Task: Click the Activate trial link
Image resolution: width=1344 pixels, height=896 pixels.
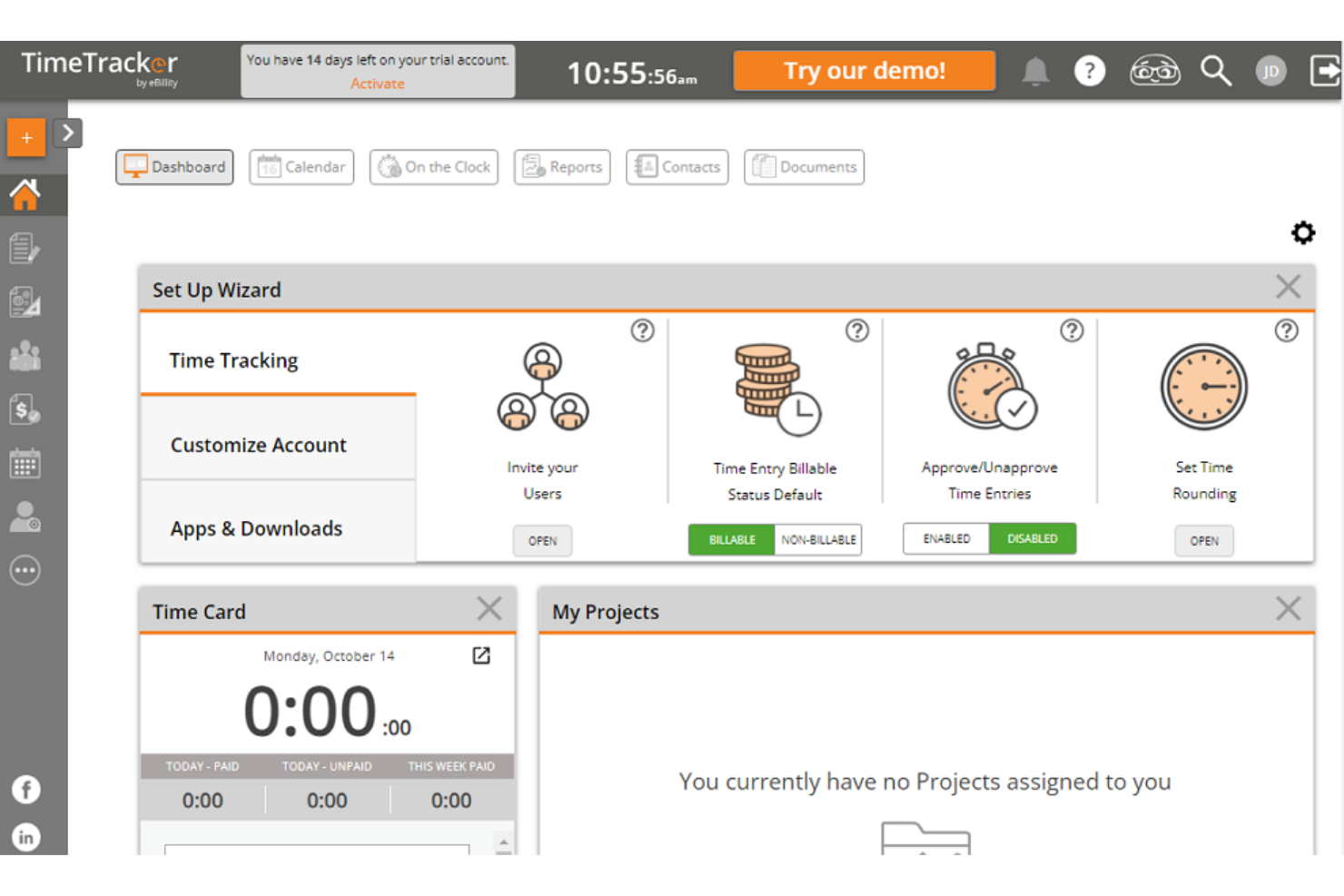Action: tap(378, 84)
